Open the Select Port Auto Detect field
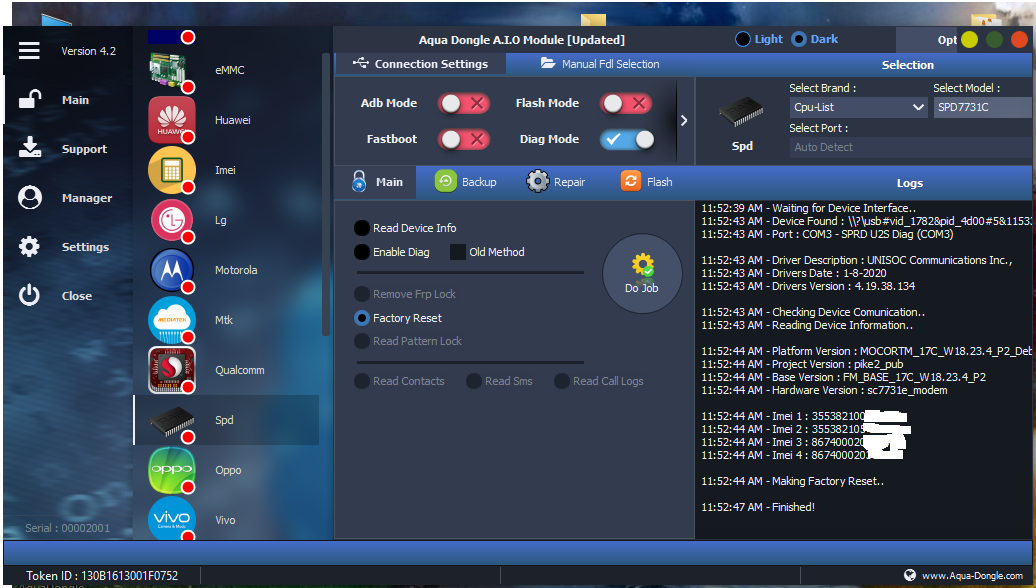This screenshot has height=588, width=1036. pos(911,147)
